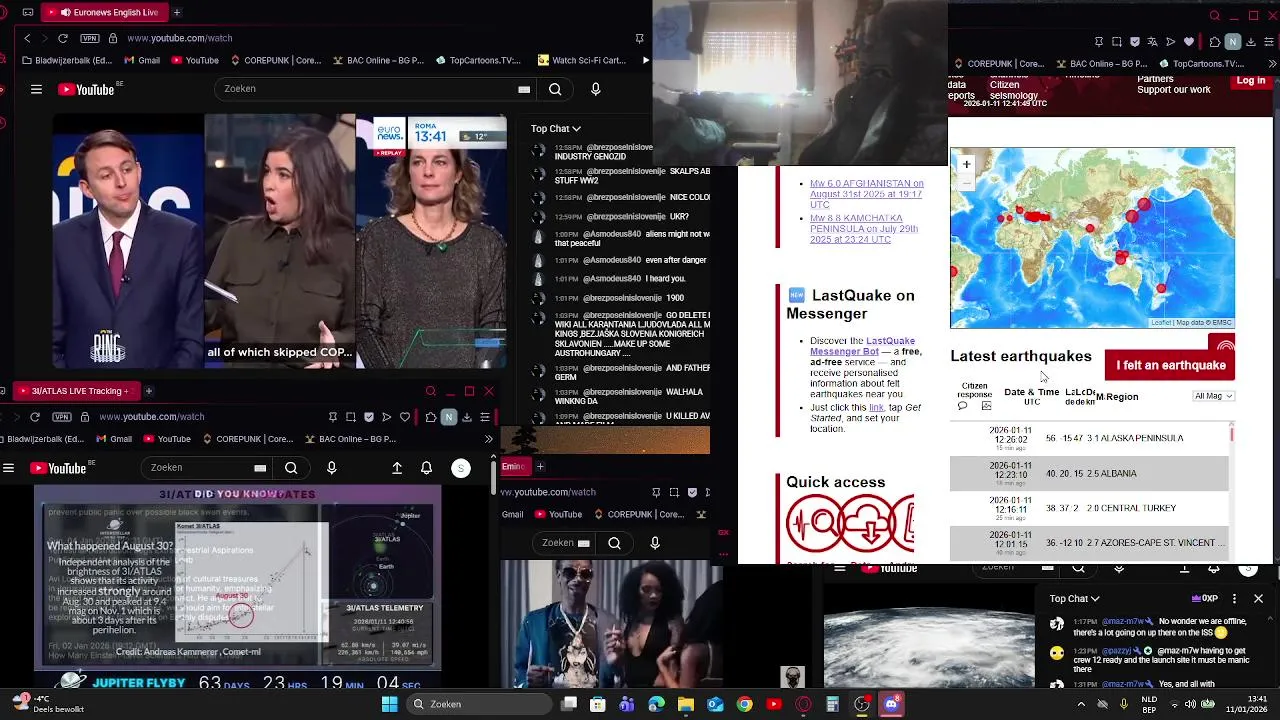
Task: Zoom in on the earthquake map
Action: (966, 164)
